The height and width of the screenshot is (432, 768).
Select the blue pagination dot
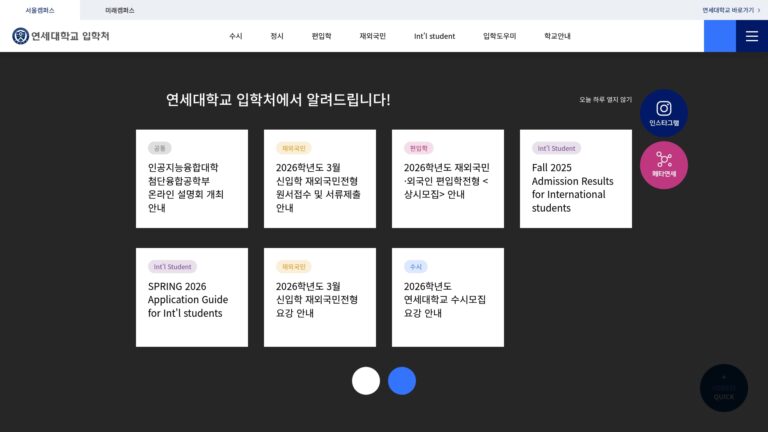(x=402, y=381)
